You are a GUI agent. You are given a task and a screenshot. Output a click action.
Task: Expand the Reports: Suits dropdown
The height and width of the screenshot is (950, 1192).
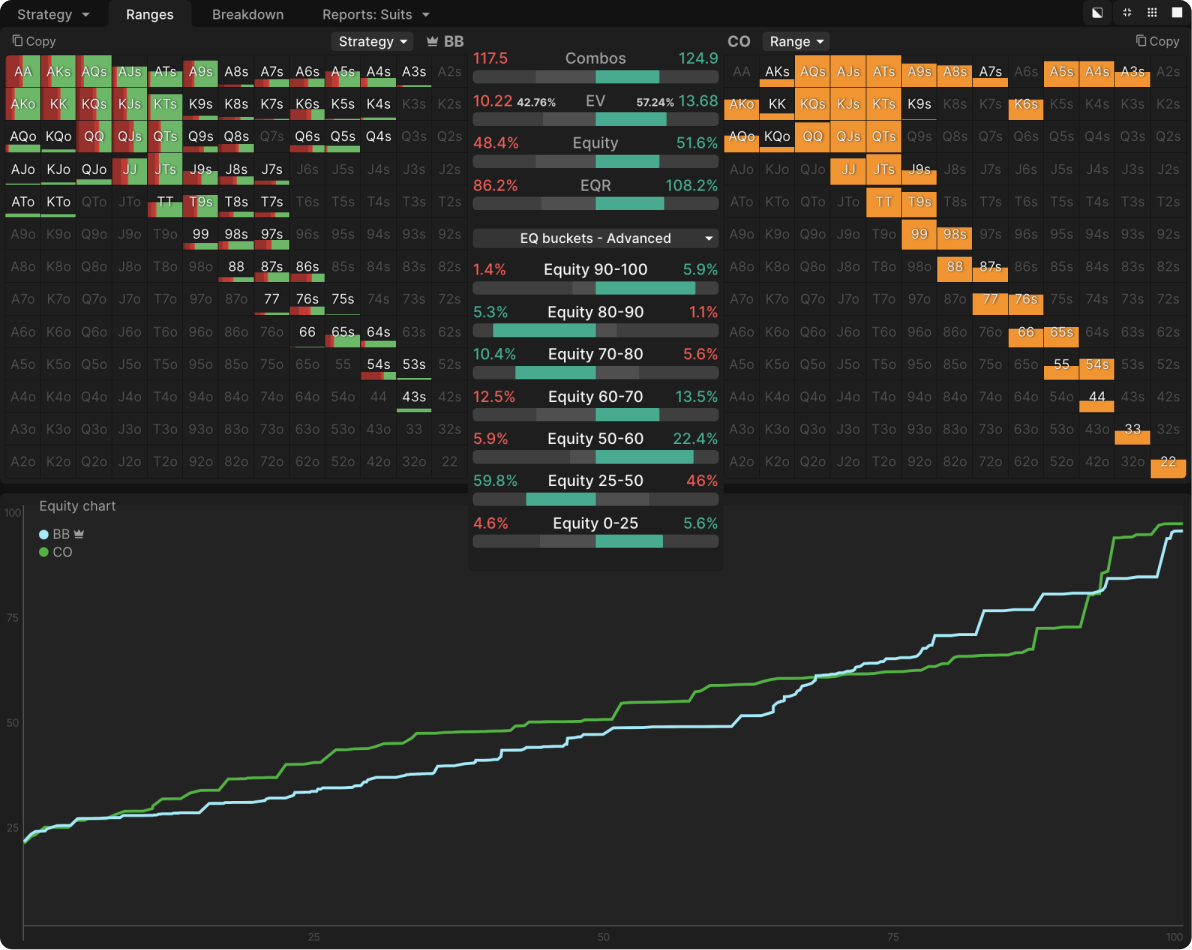pyautogui.click(x=376, y=14)
